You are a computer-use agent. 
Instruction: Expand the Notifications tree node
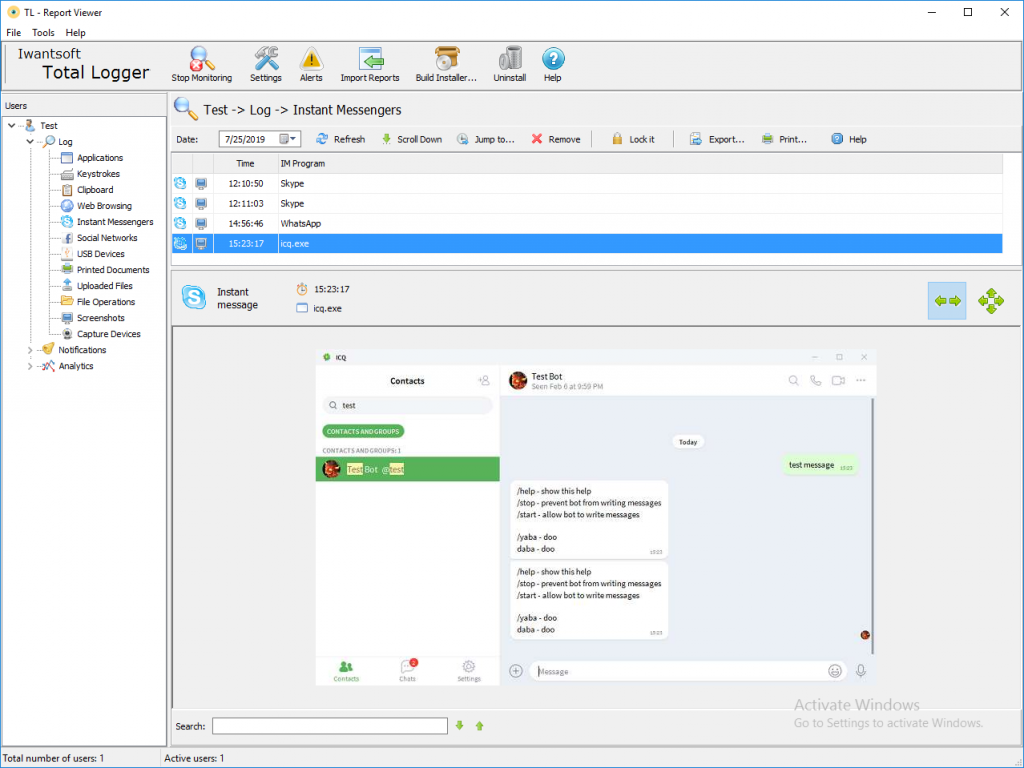point(31,350)
